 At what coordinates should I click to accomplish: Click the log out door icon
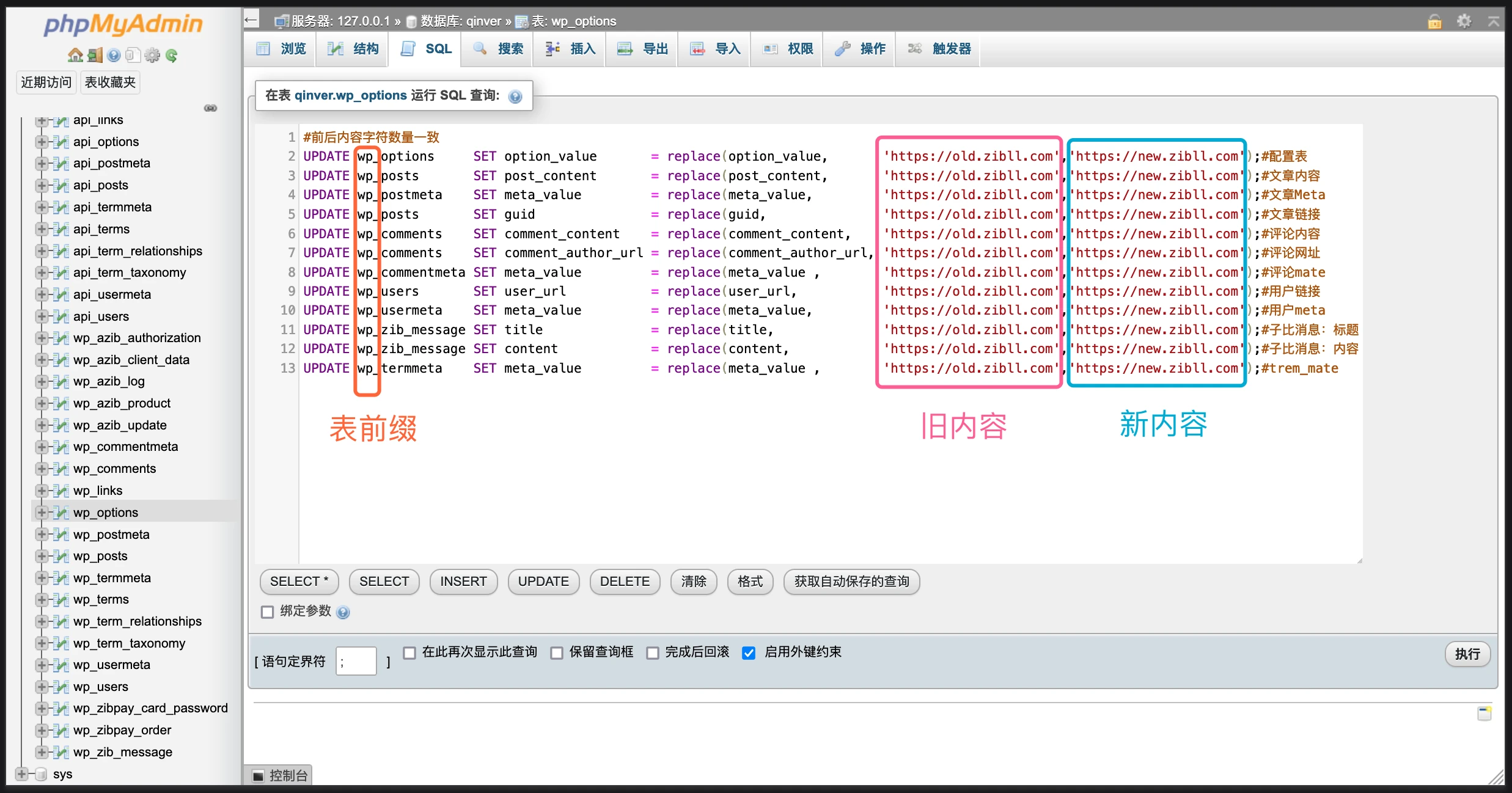tap(94, 56)
